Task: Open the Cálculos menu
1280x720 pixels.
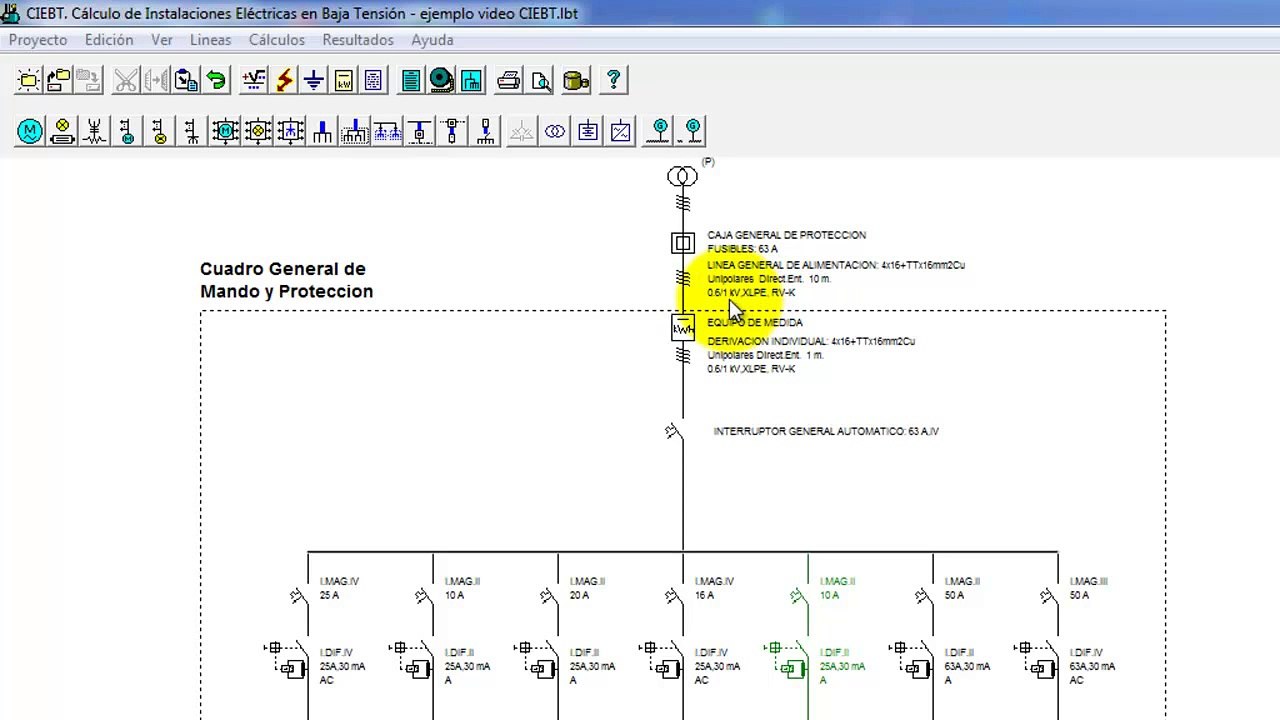Action: (x=277, y=40)
